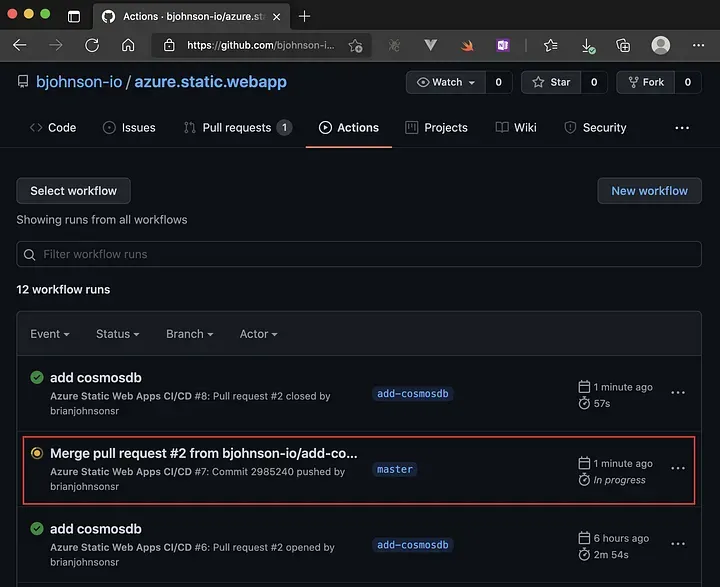Click "Showing runs from all workflows" text
Viewport: 720px width, 587px height.
coord(102,220)
